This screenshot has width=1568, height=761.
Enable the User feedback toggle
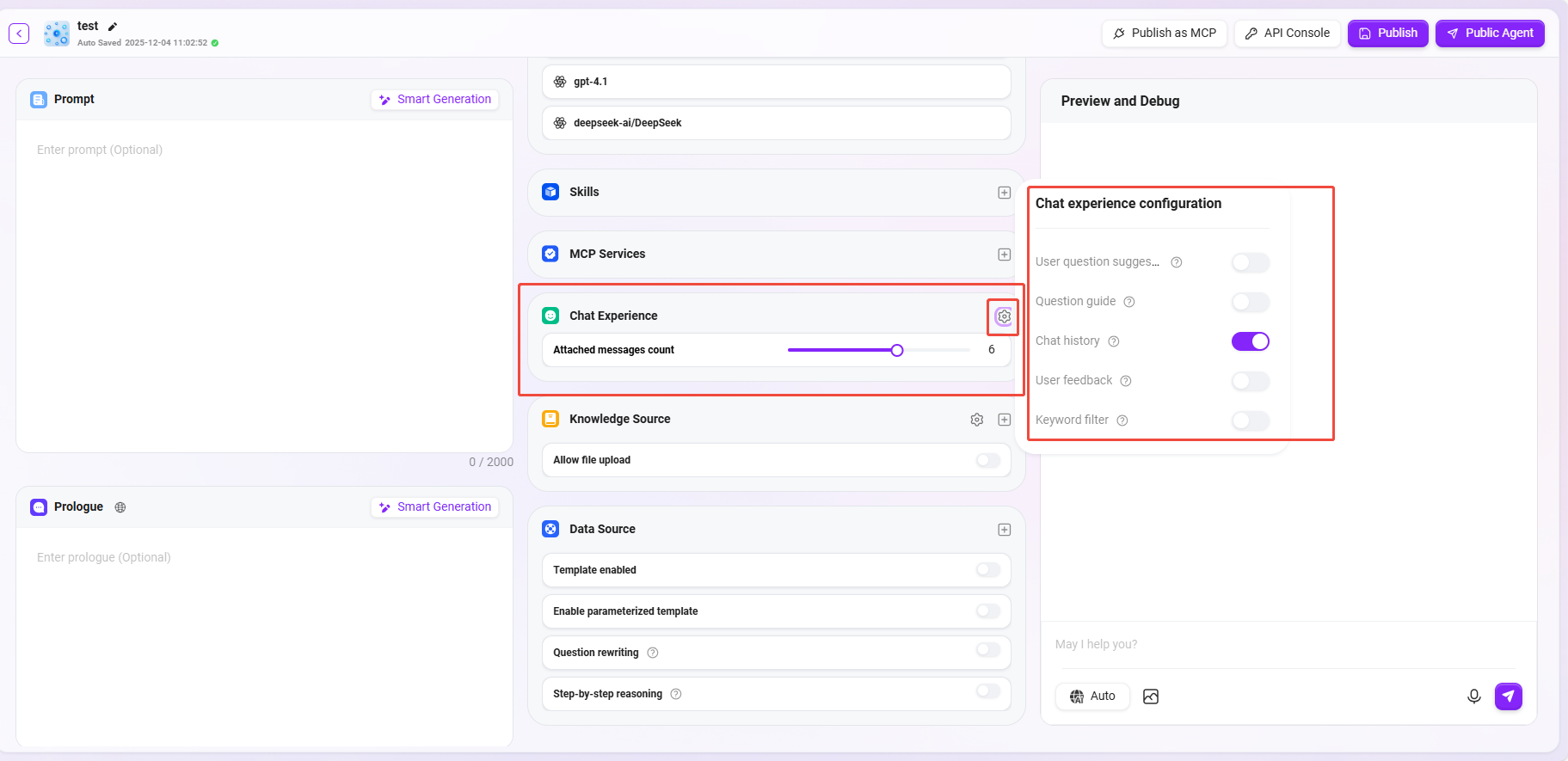(x=1250, y=381)
